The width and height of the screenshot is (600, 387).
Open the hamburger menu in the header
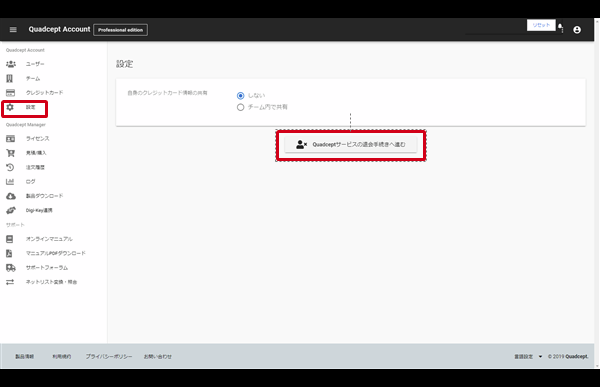[x=13, y=29]
